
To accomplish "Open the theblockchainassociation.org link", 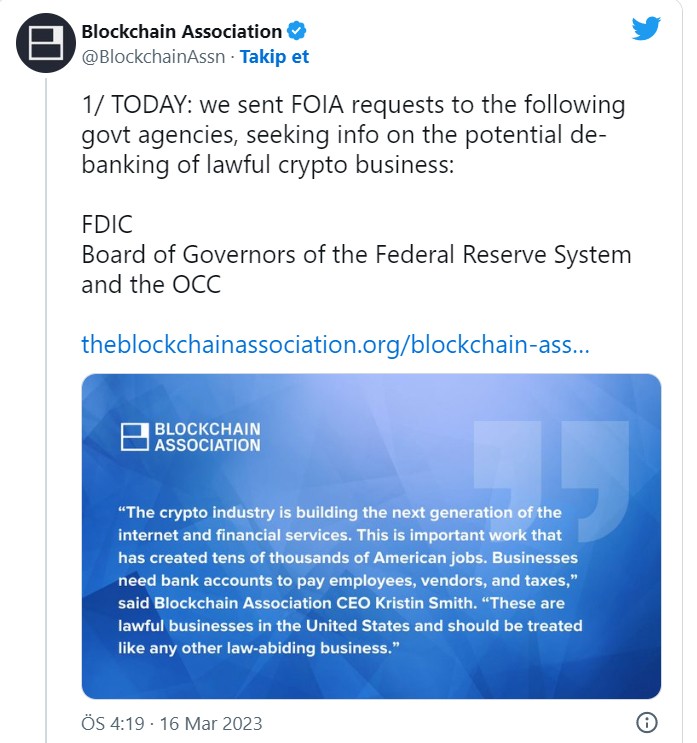I will (x=335, y=344).
